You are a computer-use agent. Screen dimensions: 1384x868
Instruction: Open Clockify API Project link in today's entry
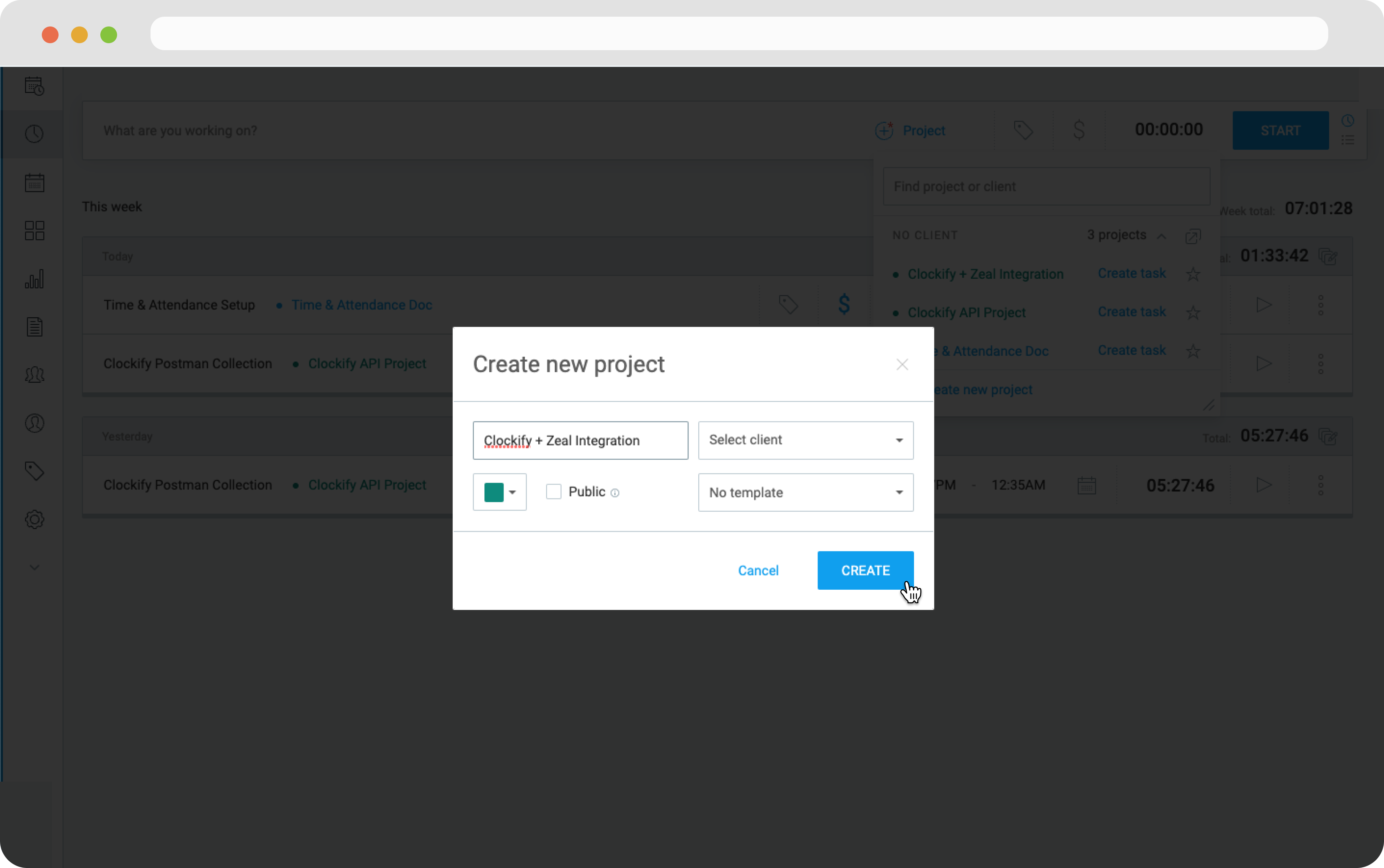(x=367, y=363)
